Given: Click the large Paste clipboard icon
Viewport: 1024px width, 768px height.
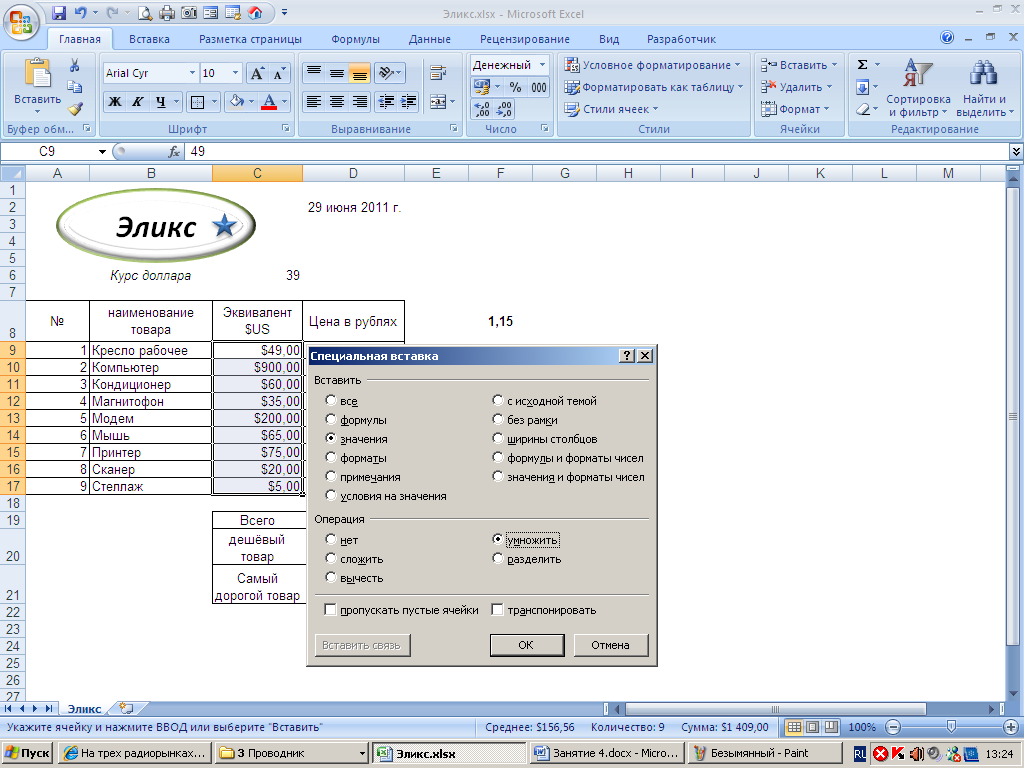Looking at the screenshot, I should coord(37,73).
